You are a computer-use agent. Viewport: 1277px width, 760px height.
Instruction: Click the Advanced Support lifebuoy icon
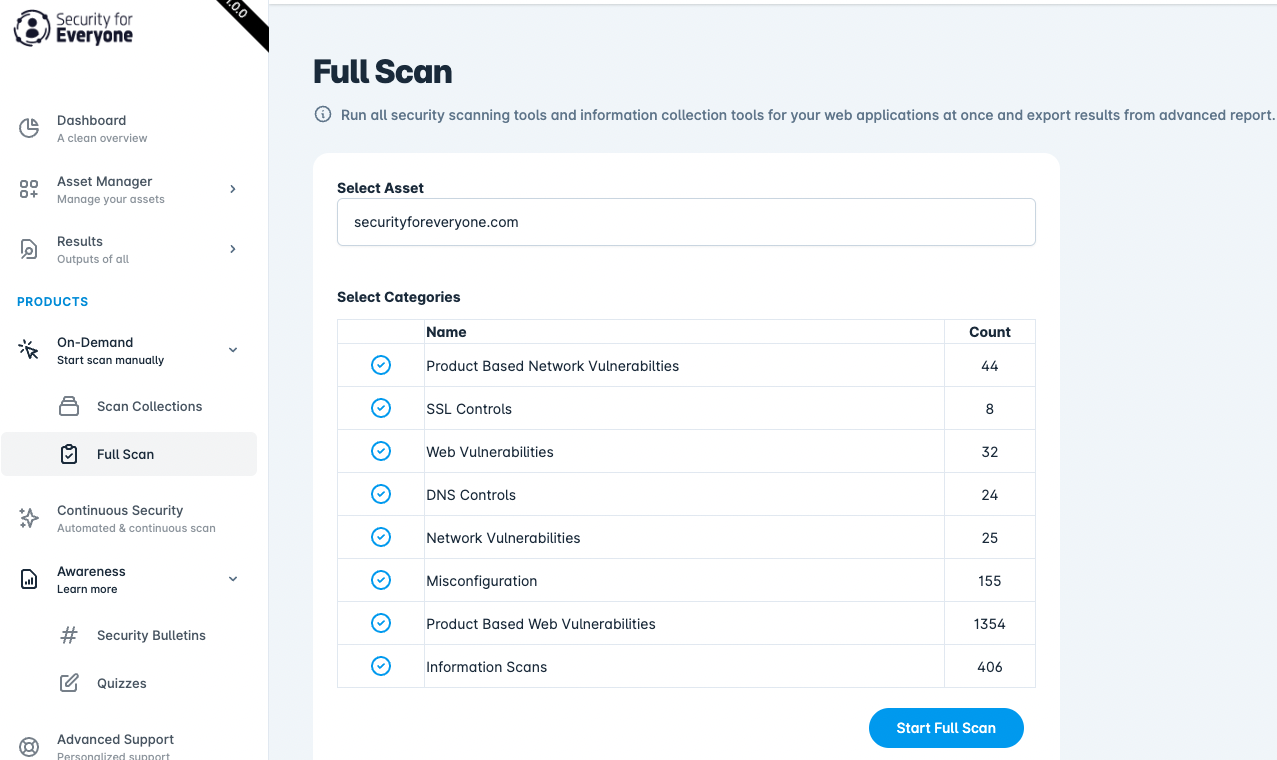pos(29,747)
